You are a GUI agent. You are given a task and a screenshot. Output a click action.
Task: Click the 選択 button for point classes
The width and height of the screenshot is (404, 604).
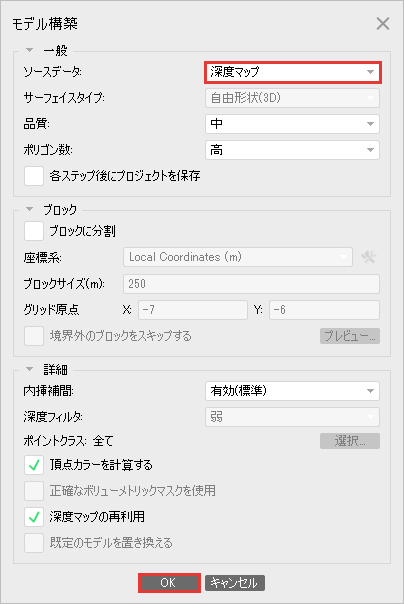[x=350, y=441]
